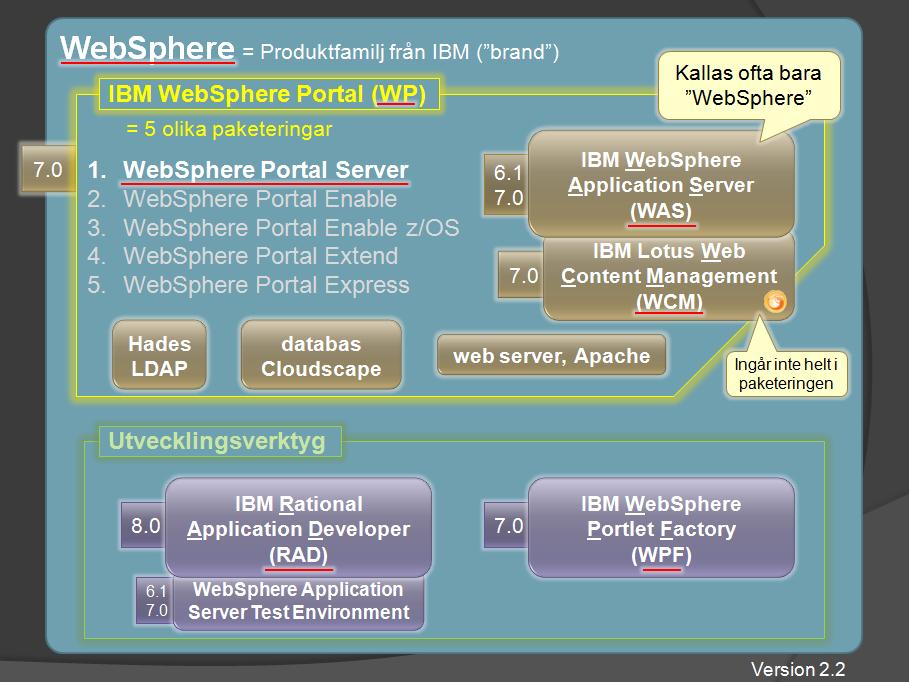Select WebSphere Portal Enable z/OS list item
Screen dimensions: 909x682
290,228
